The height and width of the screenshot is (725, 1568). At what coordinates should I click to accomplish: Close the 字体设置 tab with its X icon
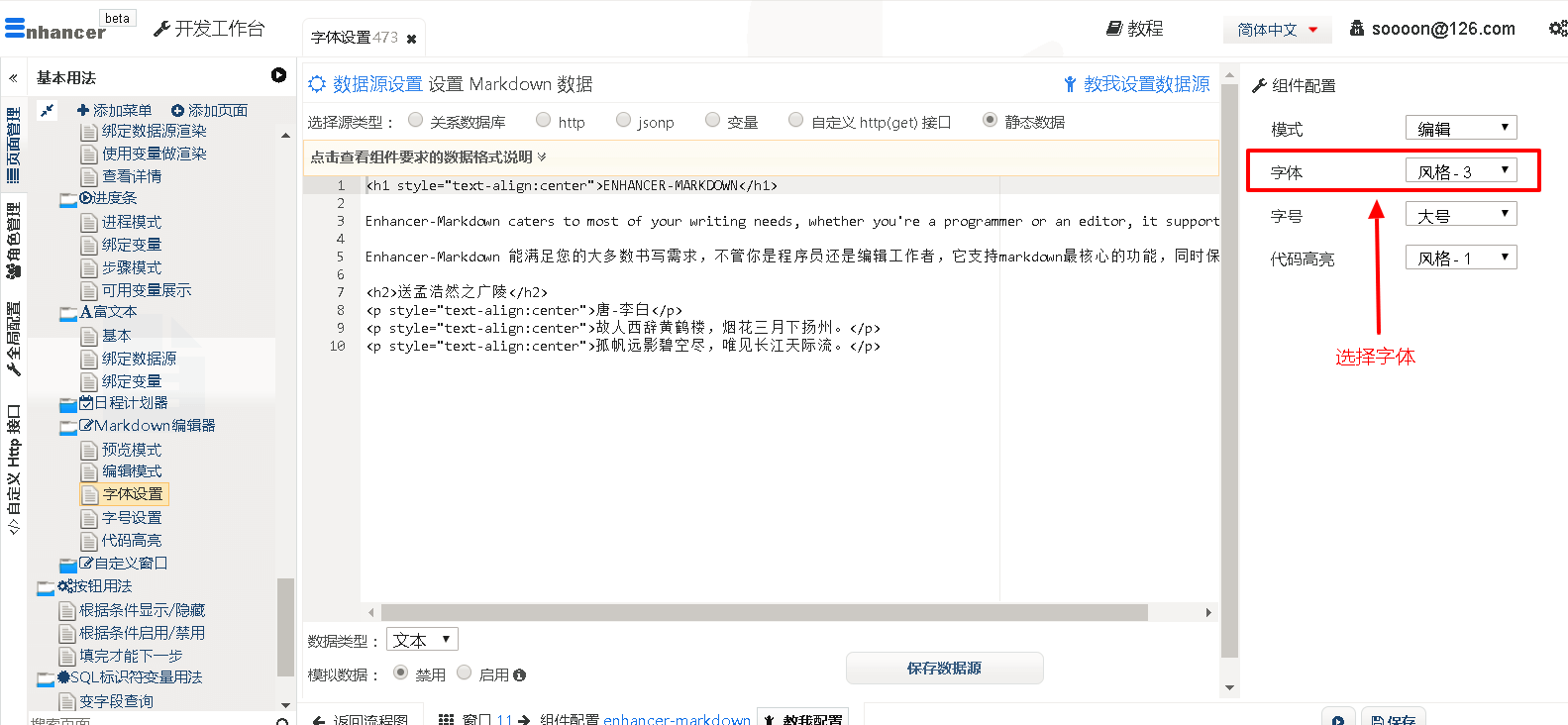[x=411, y=40]
